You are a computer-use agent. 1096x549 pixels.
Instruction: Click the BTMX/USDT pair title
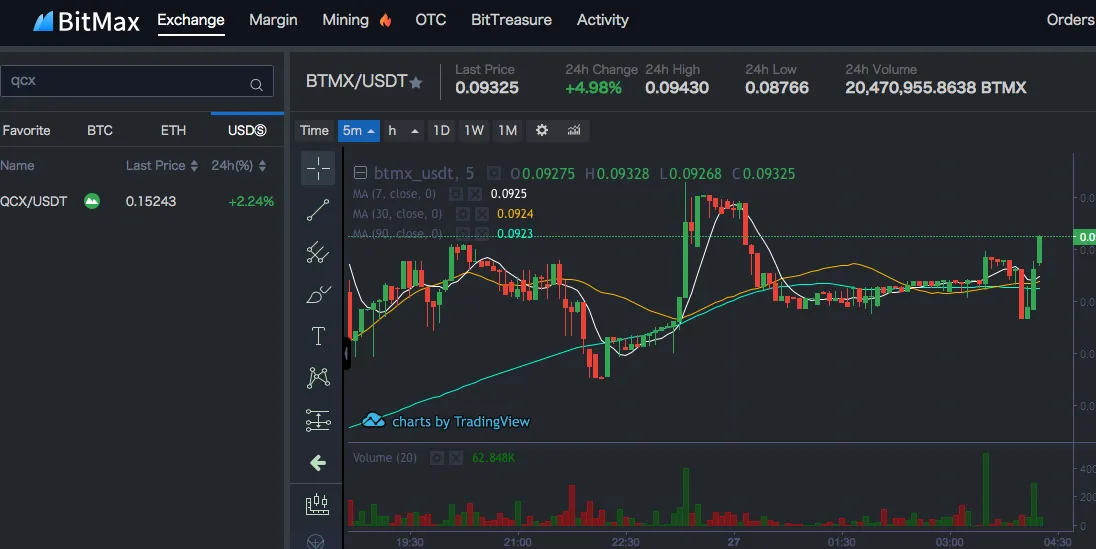(x=356, y=81)
